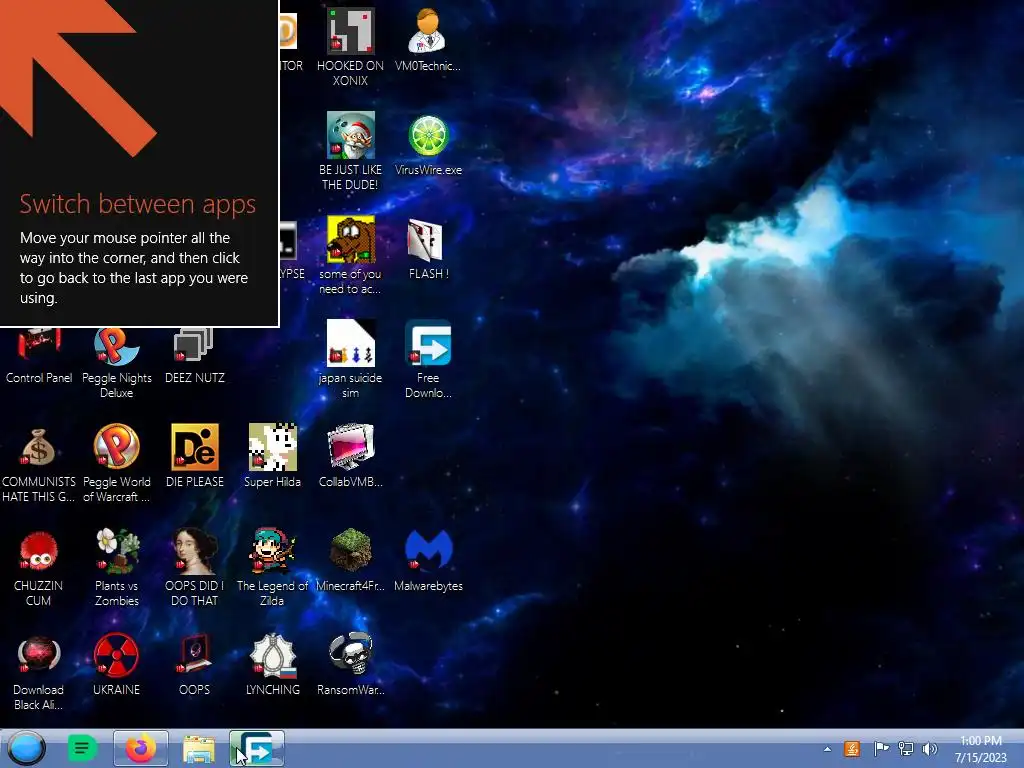Select the UKRAINE radiation icon
The image size is (1024, 768).
[116, 654]
